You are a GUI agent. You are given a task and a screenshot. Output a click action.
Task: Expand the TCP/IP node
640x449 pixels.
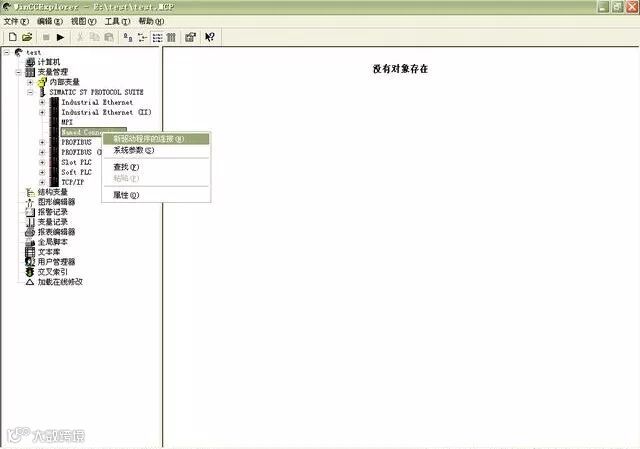click(x=42, y=182)
